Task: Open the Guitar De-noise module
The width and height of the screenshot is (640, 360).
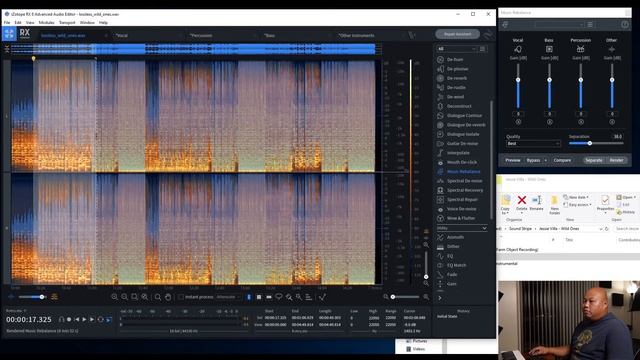Action: point(462,144)
